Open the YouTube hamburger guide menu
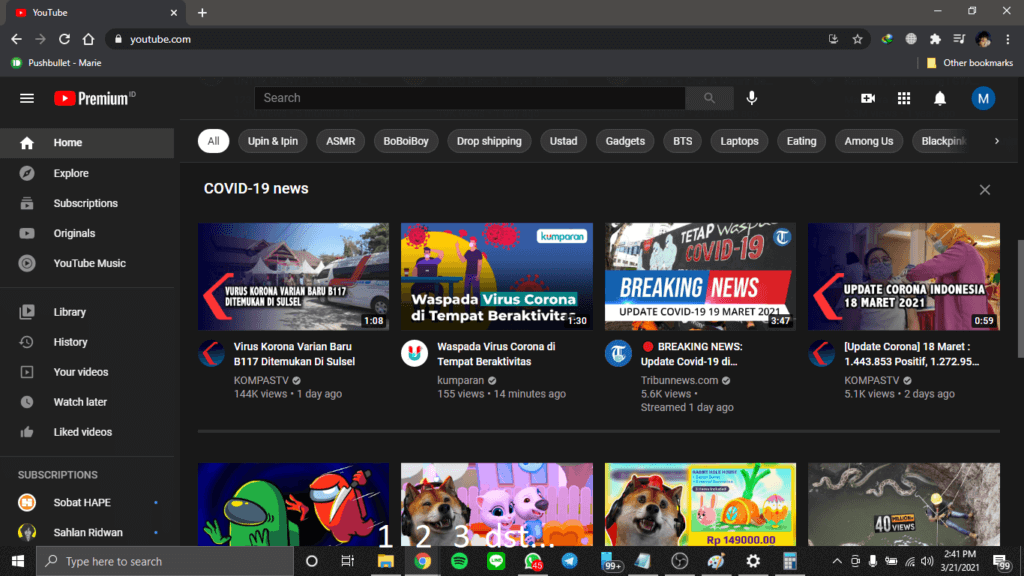The height and width of the screenshot is (576, 1024). 27,99
